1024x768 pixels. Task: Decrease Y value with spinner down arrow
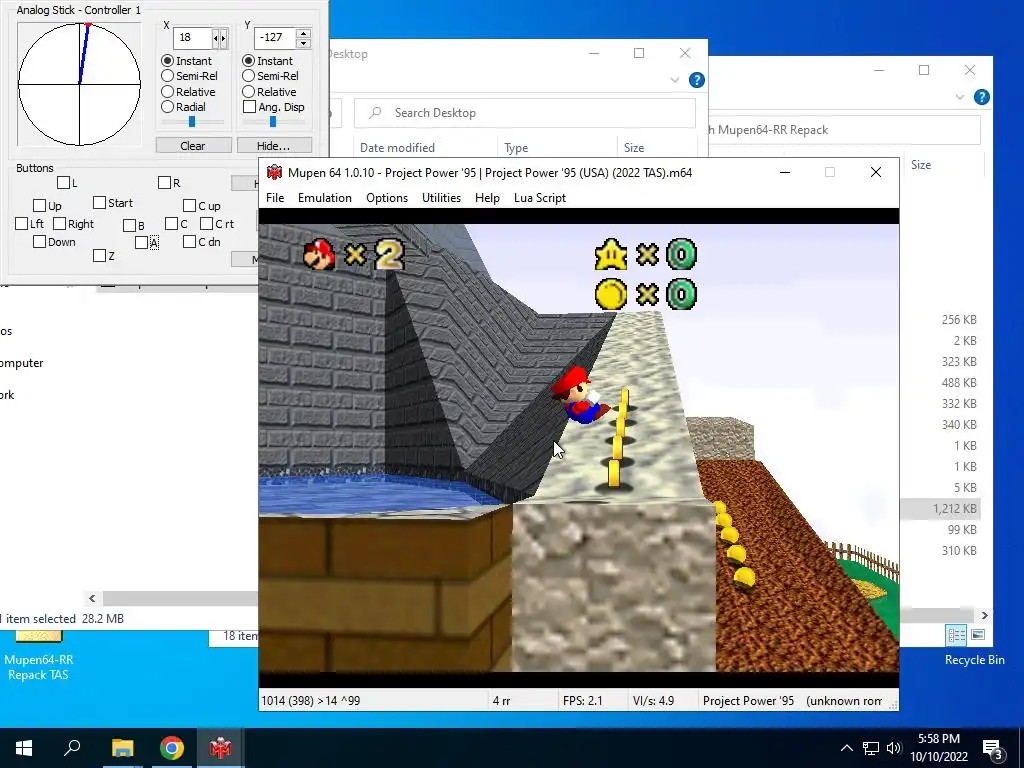click(303, 43)
